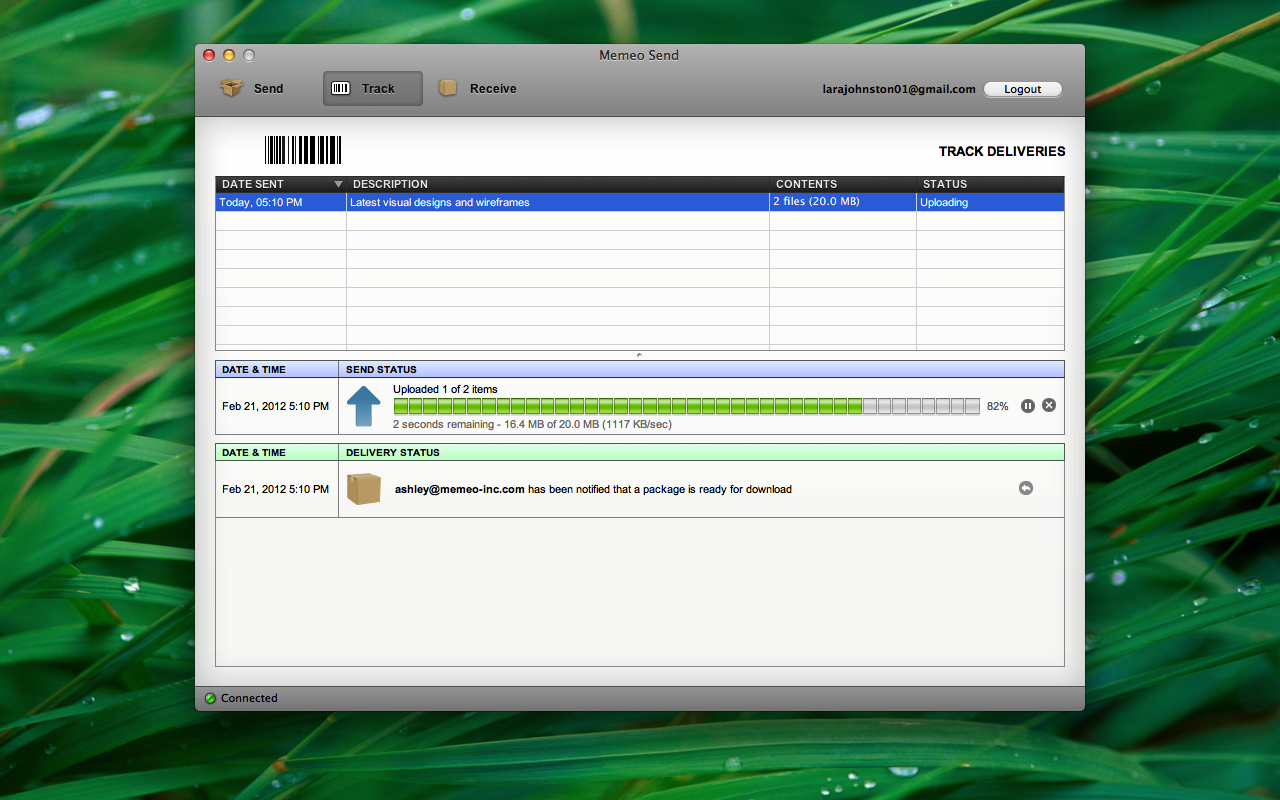Cancel the upload with X icon
The width and height of the screenshot is (1280, 800).
click(x=1049, y=405)
